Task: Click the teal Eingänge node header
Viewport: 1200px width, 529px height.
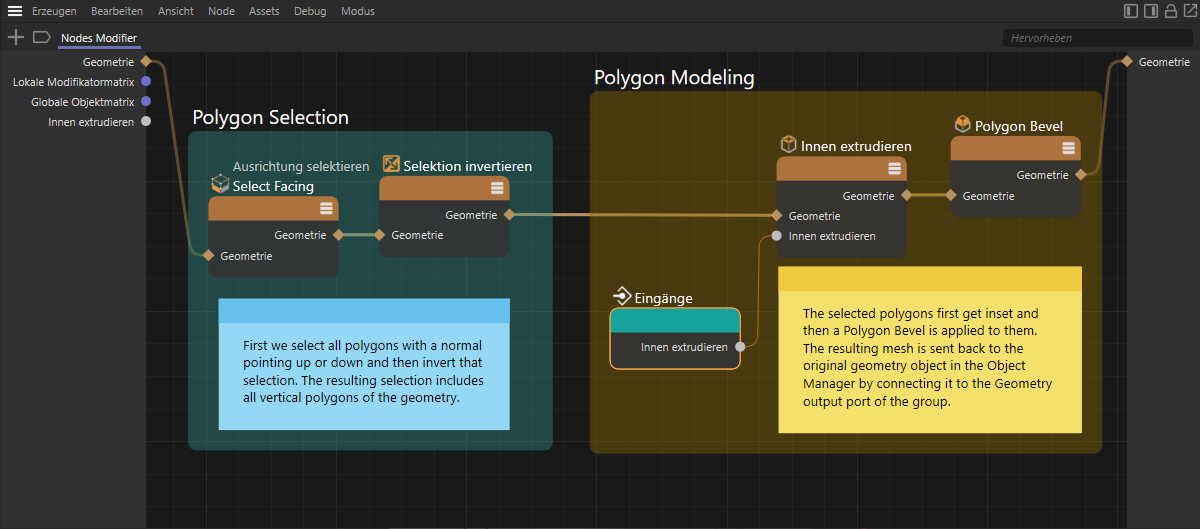Action: (x=675, y=320)
